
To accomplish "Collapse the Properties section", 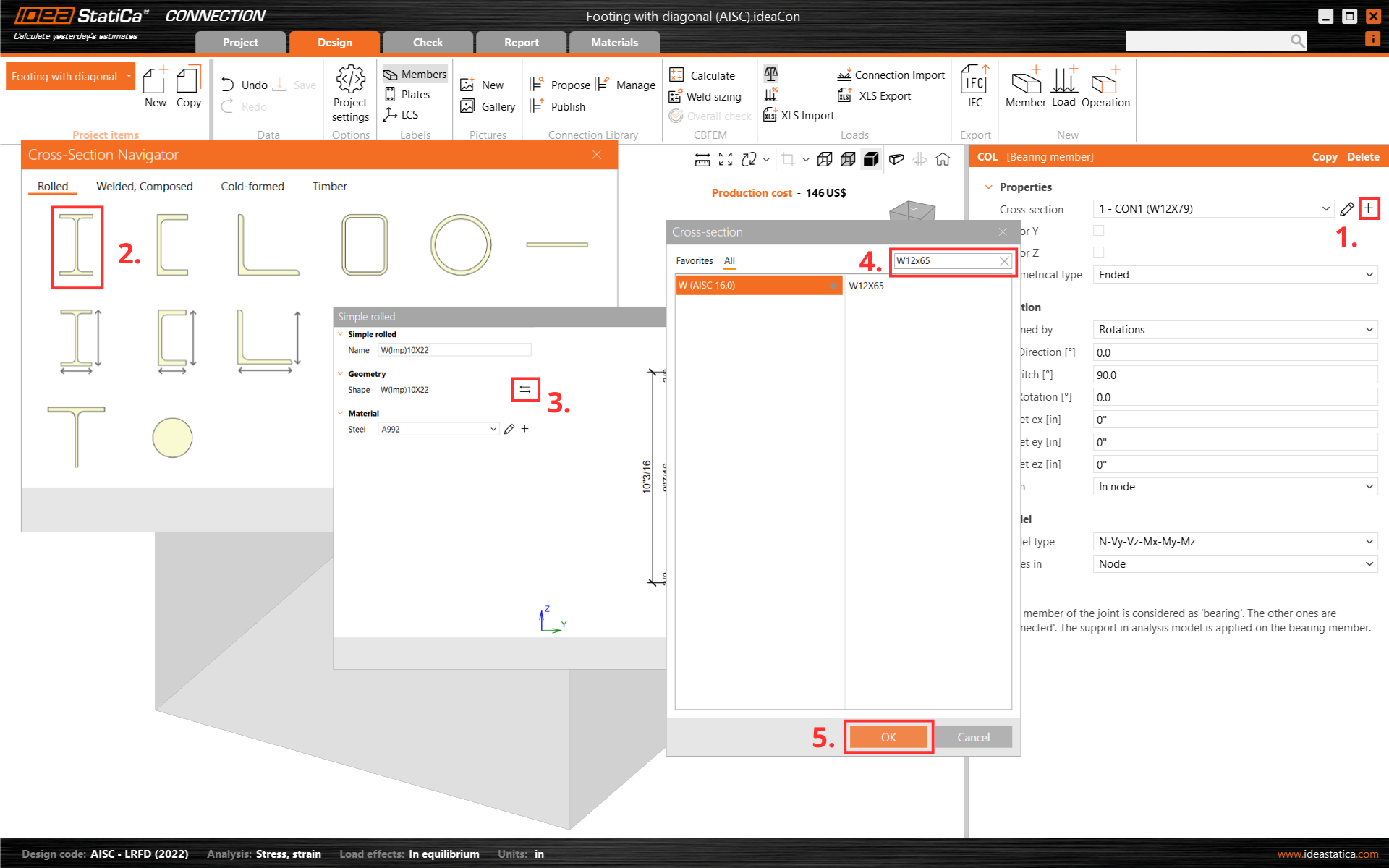I will pyautogui.click(x=989, y=187).
